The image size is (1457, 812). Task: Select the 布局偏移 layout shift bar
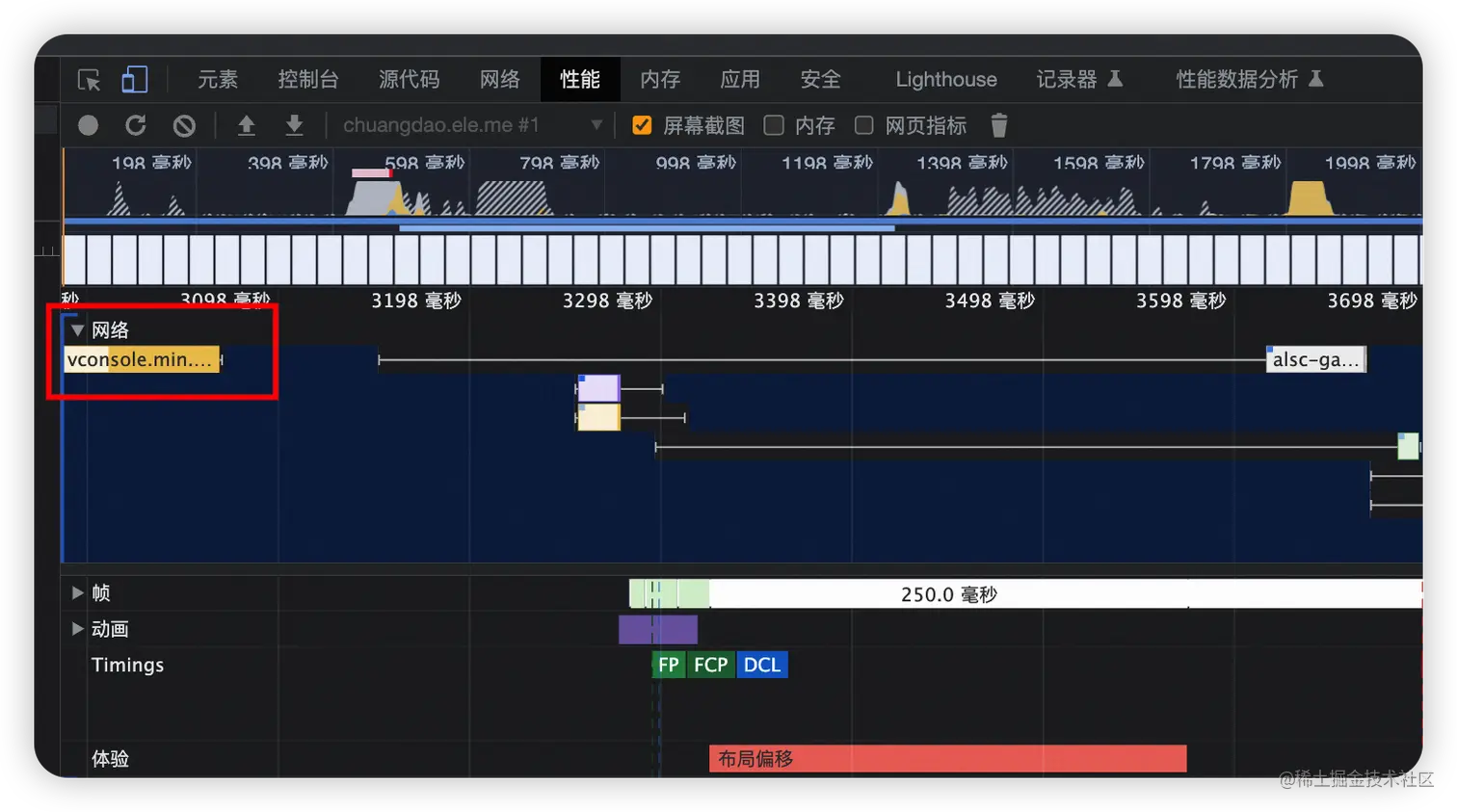coord(948,759)
